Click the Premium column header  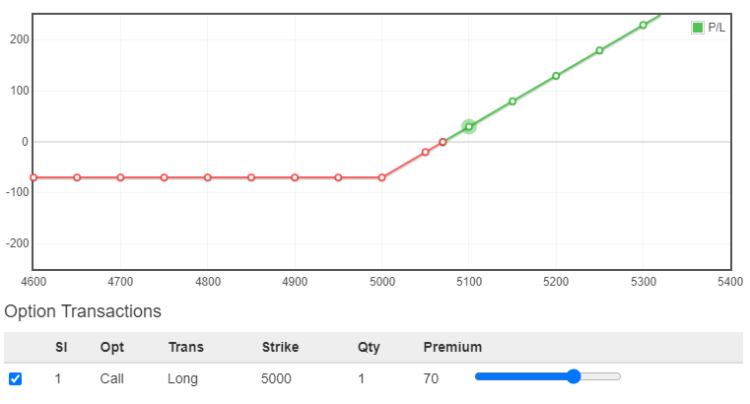point(452,347)
